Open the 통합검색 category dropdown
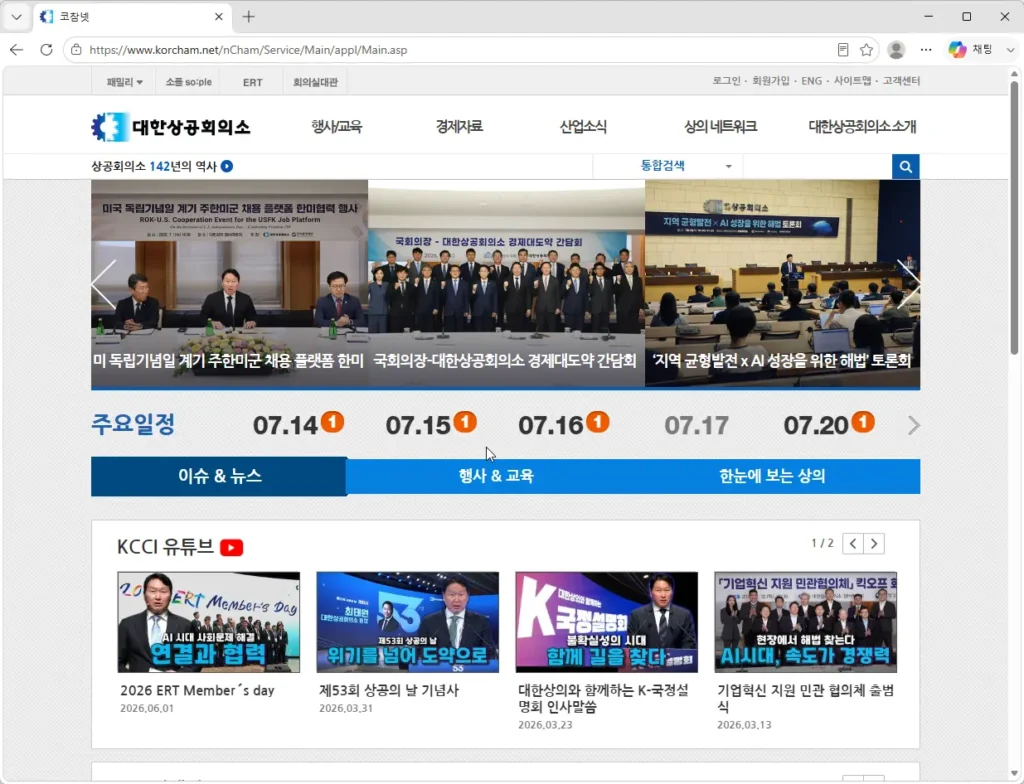The image size is (1024, 784). pyautogui.click(x=668, y=166)
